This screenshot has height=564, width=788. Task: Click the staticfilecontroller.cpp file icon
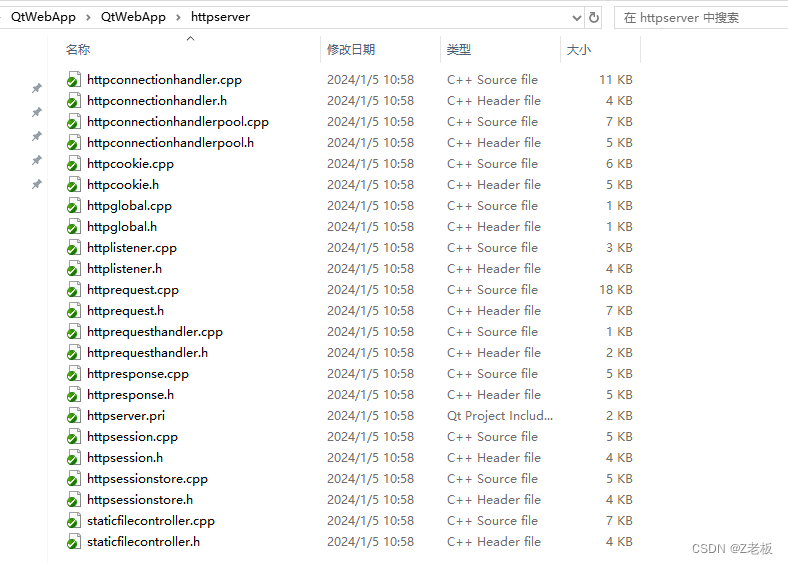pos(74,521)
